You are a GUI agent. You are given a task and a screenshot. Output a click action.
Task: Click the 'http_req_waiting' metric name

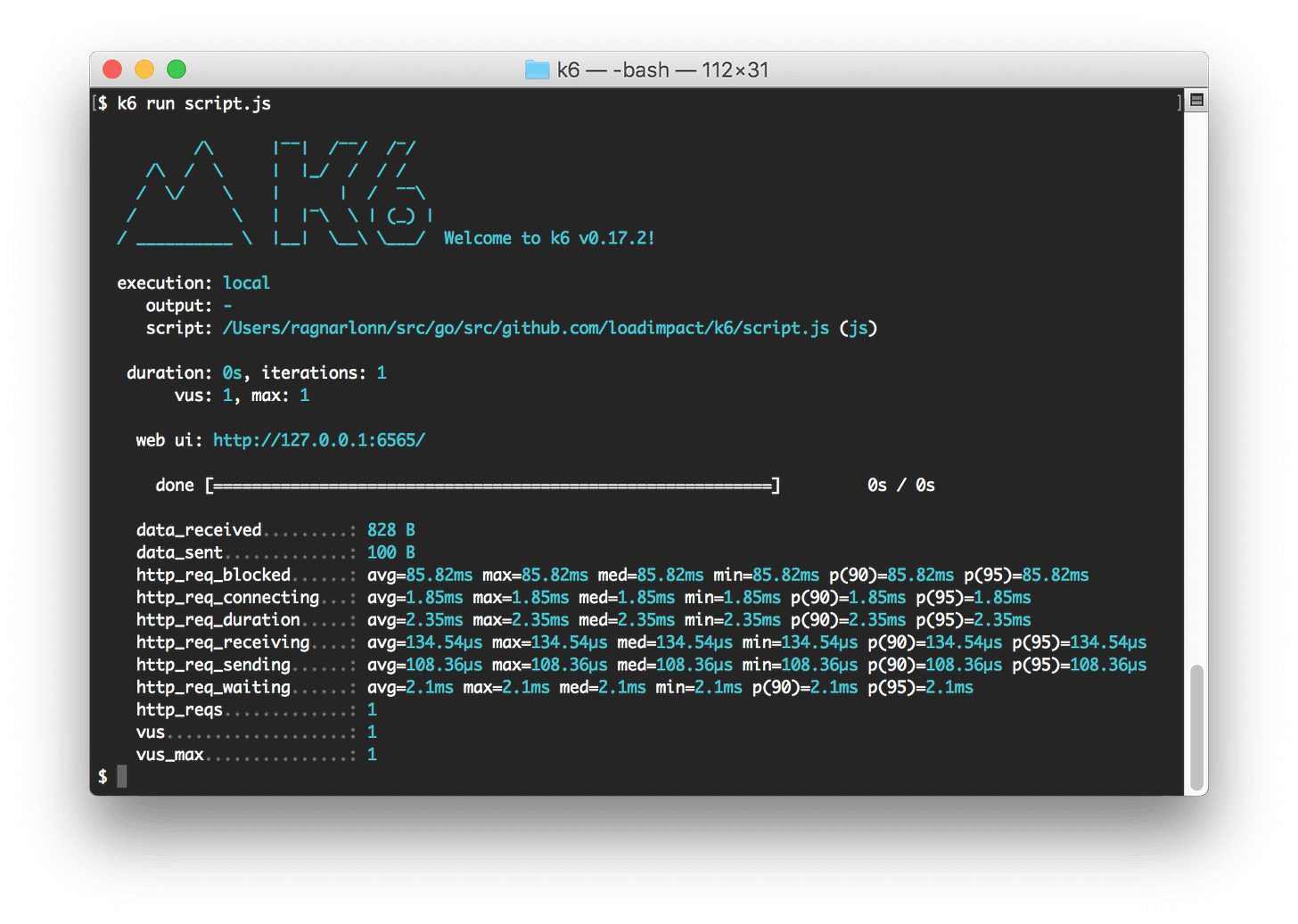[213, 687]
